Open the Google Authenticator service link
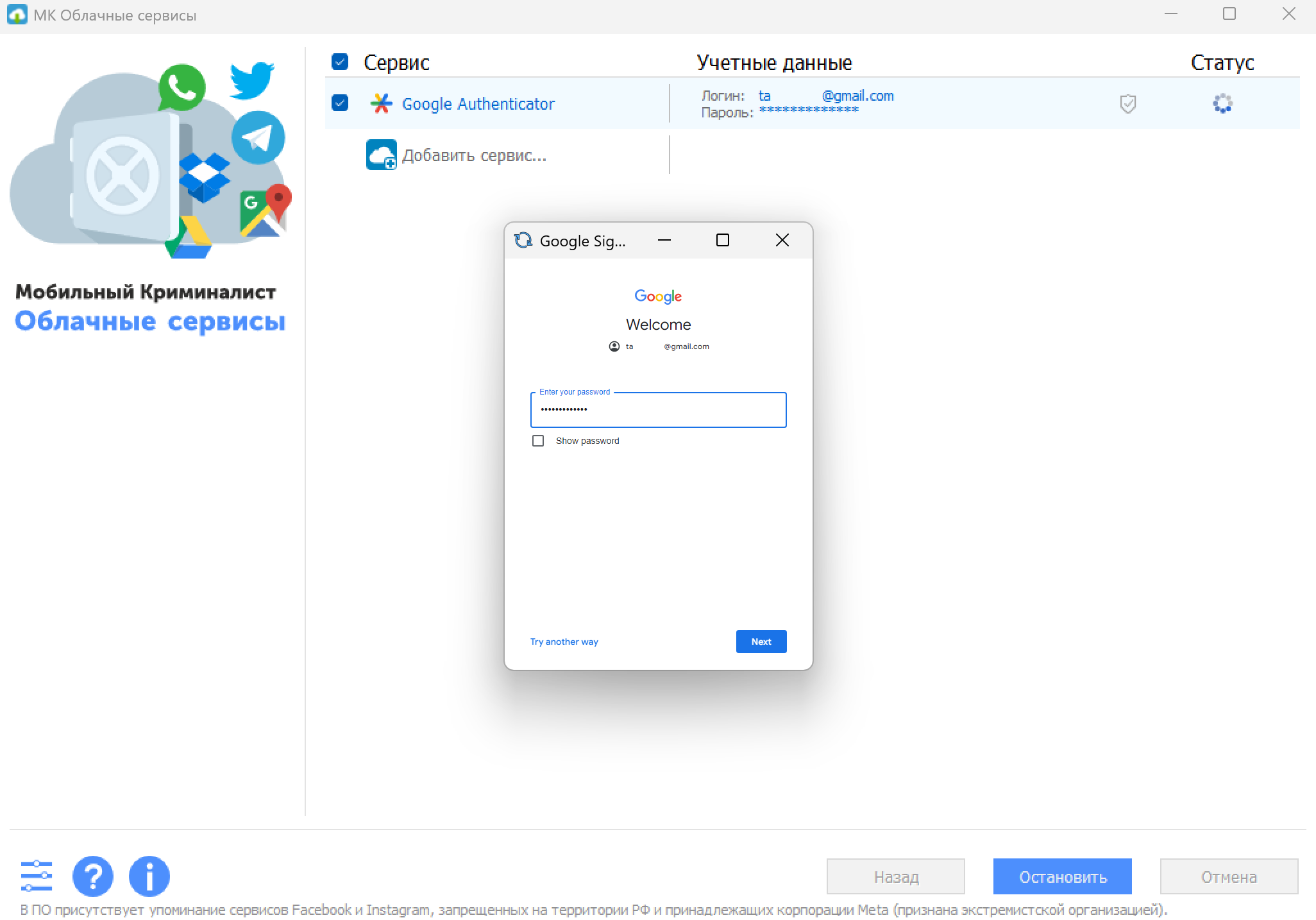 478,104
